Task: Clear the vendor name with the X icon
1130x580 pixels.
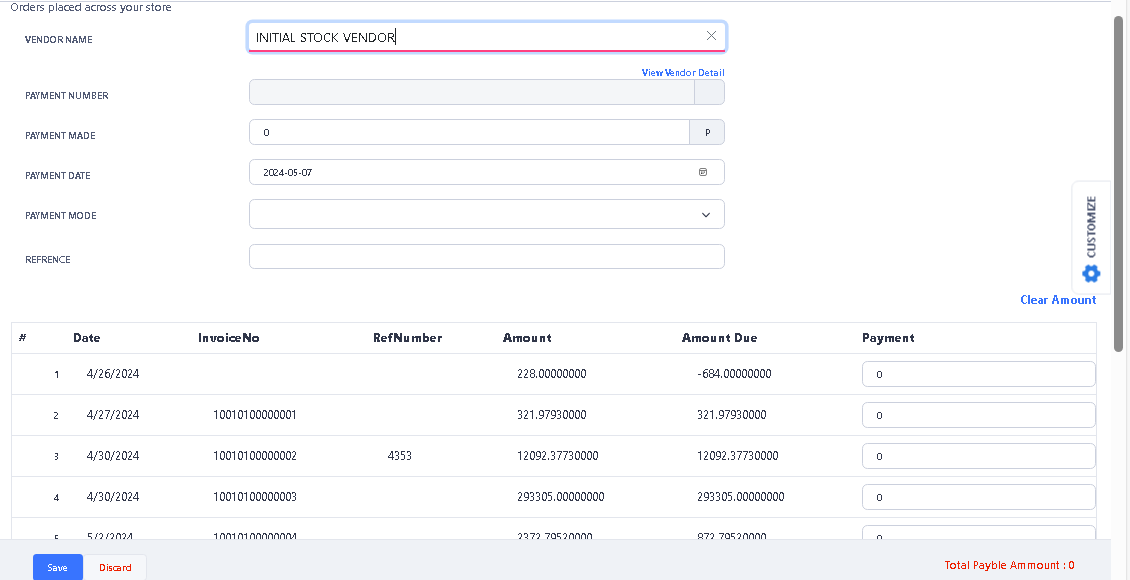Action: 711,36
